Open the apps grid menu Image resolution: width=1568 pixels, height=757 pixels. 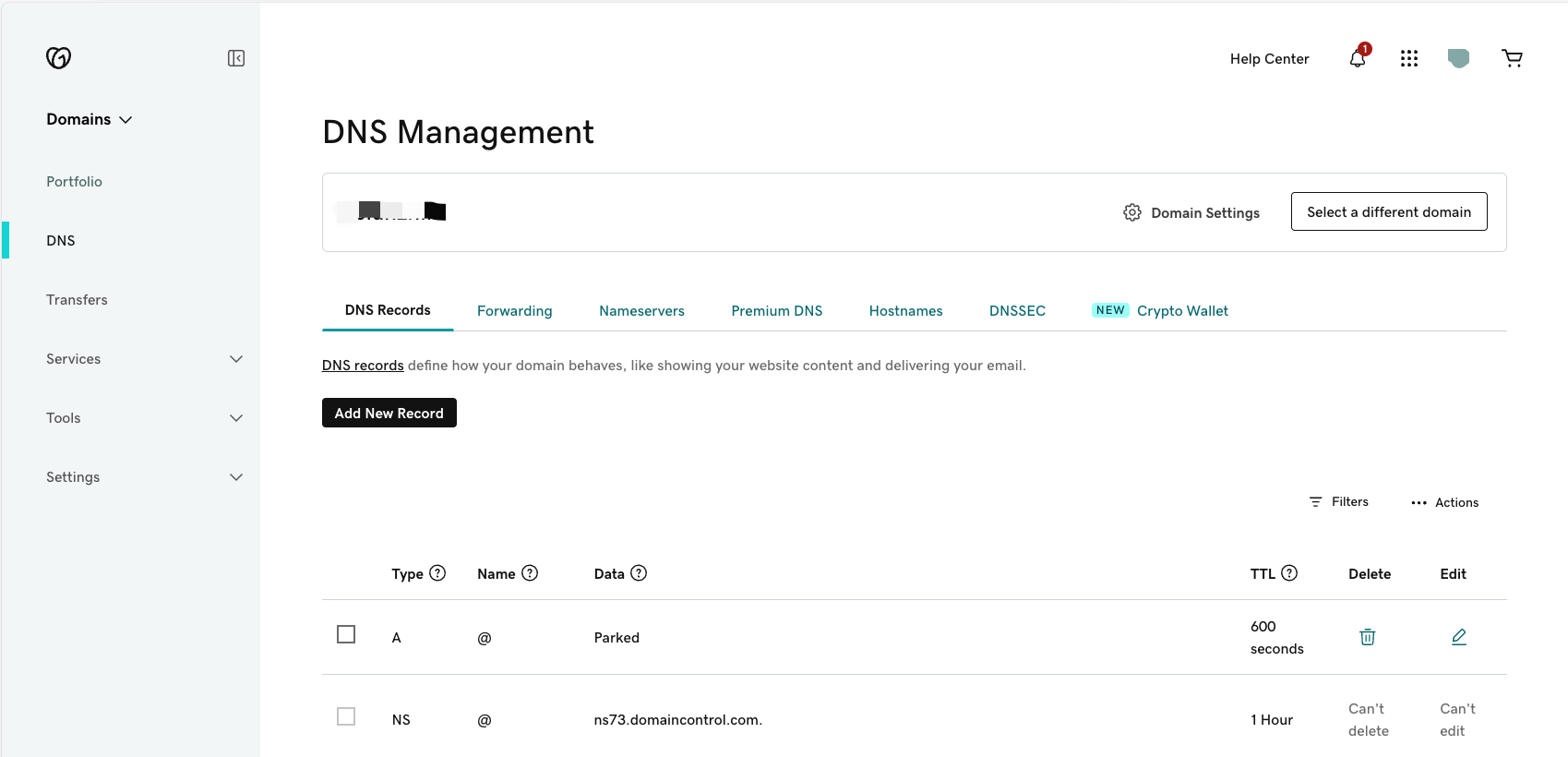pos(1408,59)
